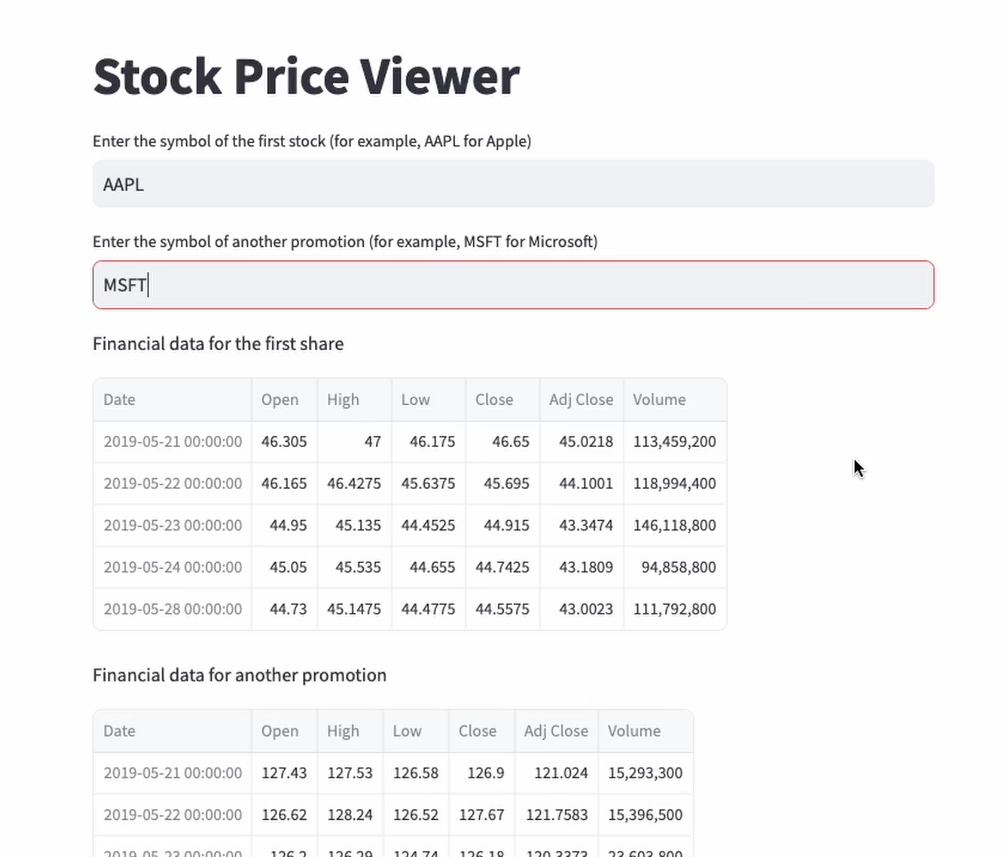
Task: Select the 15,396,500 volume cell
Action: coord(645,815)
